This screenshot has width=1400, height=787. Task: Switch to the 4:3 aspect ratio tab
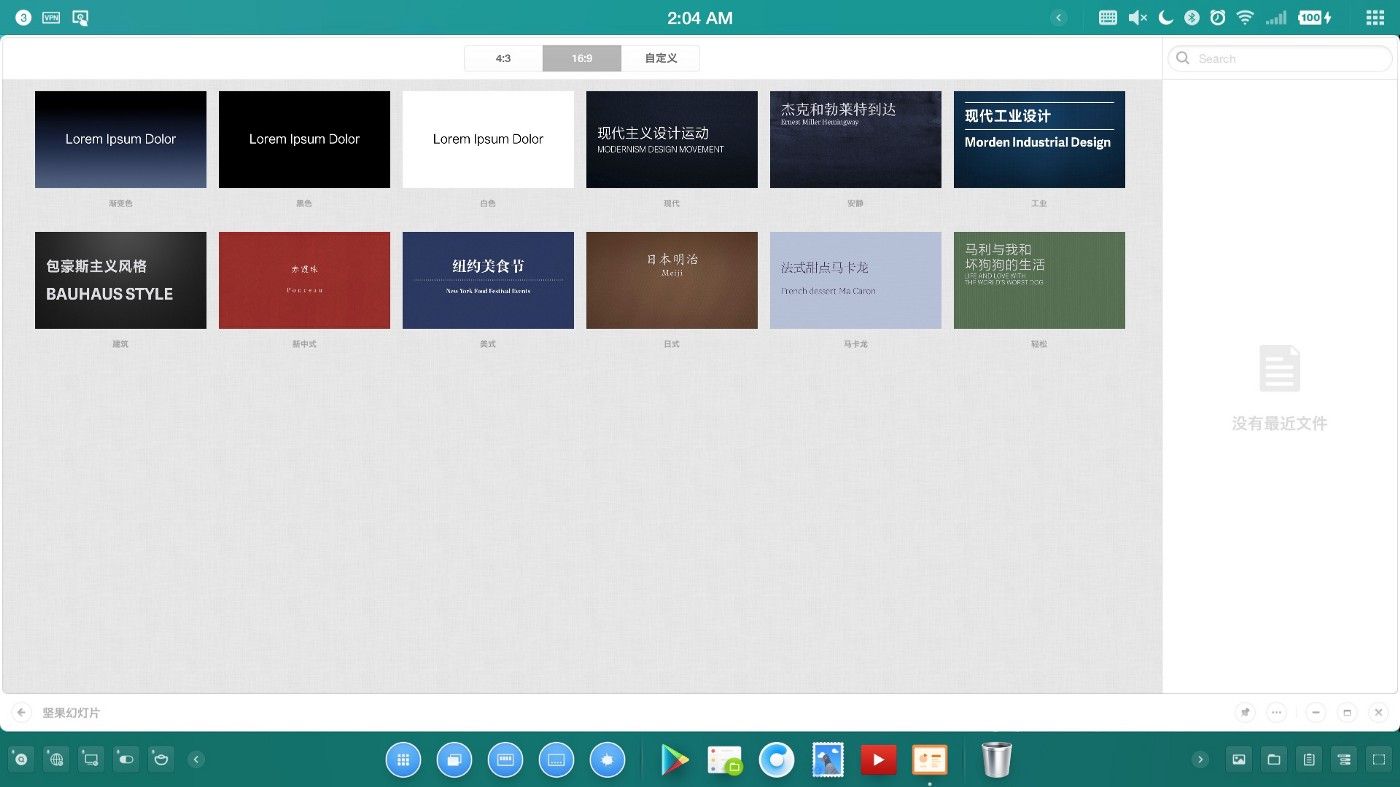click(503, 59)
